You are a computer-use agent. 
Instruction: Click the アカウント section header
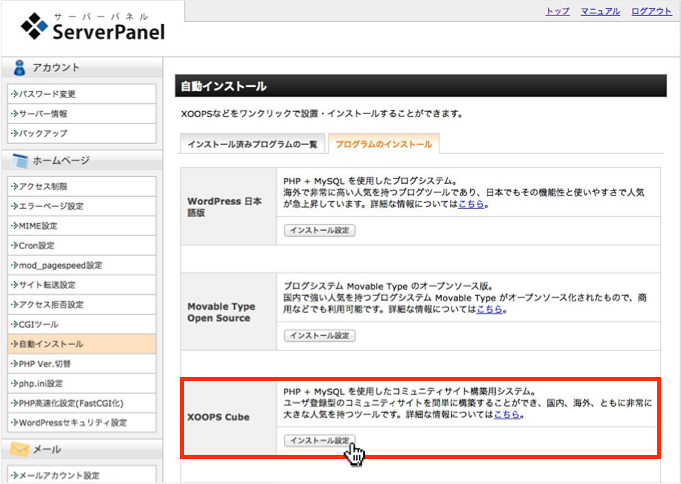click(82, 68)
